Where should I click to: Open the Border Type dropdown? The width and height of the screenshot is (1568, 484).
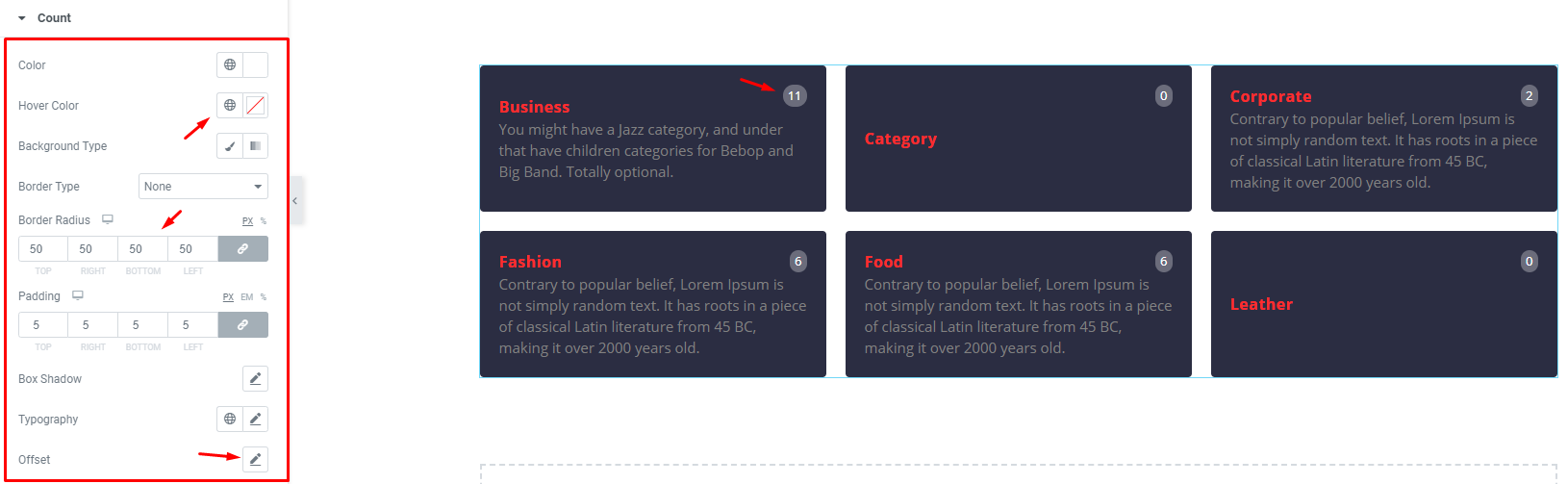pos(203,187)
